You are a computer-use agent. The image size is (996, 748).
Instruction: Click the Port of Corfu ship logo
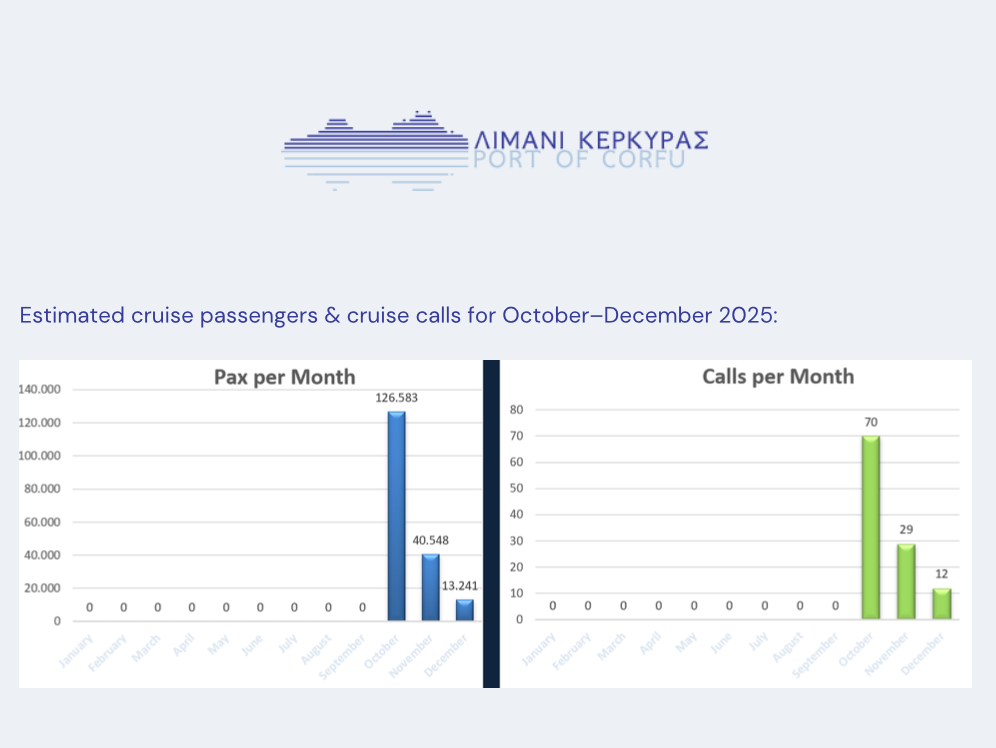tap(376, 150)
